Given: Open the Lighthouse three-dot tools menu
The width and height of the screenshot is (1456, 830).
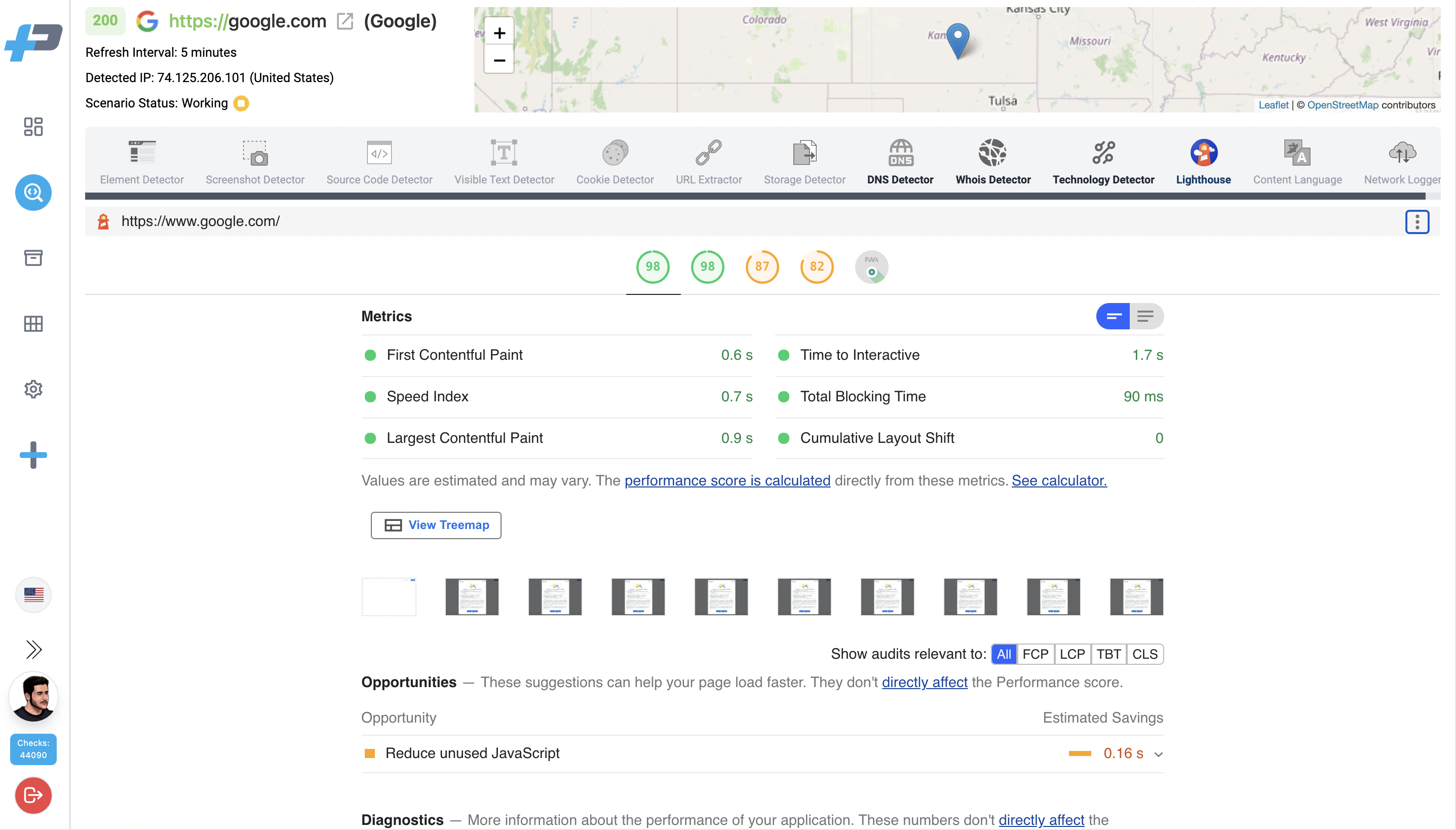Looking at the screenshot, I should [x=1416, y=222].
